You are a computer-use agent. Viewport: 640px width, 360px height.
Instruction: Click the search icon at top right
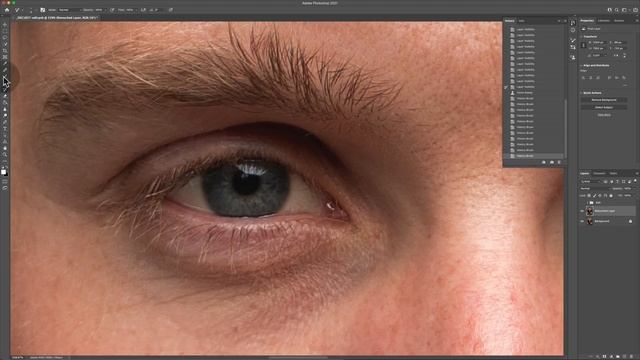click(x=617, y=10)
